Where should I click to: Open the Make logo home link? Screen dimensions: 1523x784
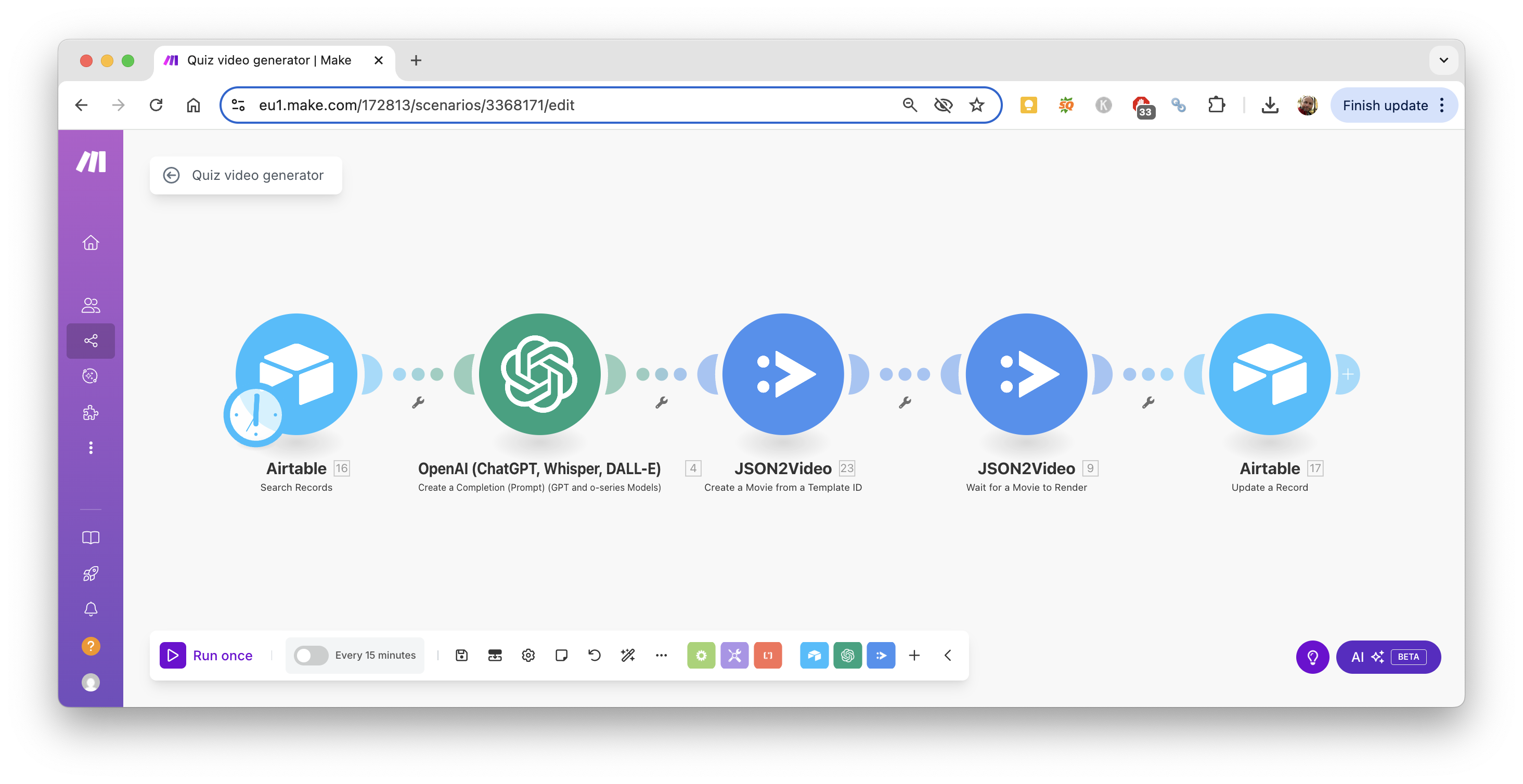tap(91, 161)
